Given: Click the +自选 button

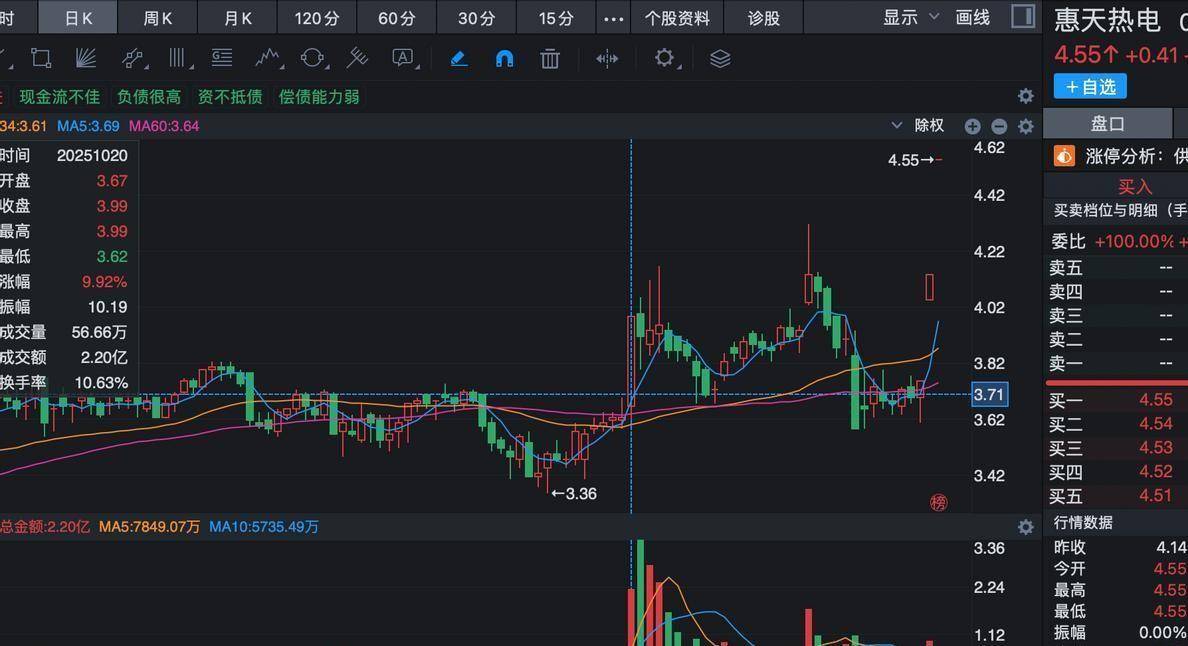Looking at the screenshot, I should tap(1090, 87).
